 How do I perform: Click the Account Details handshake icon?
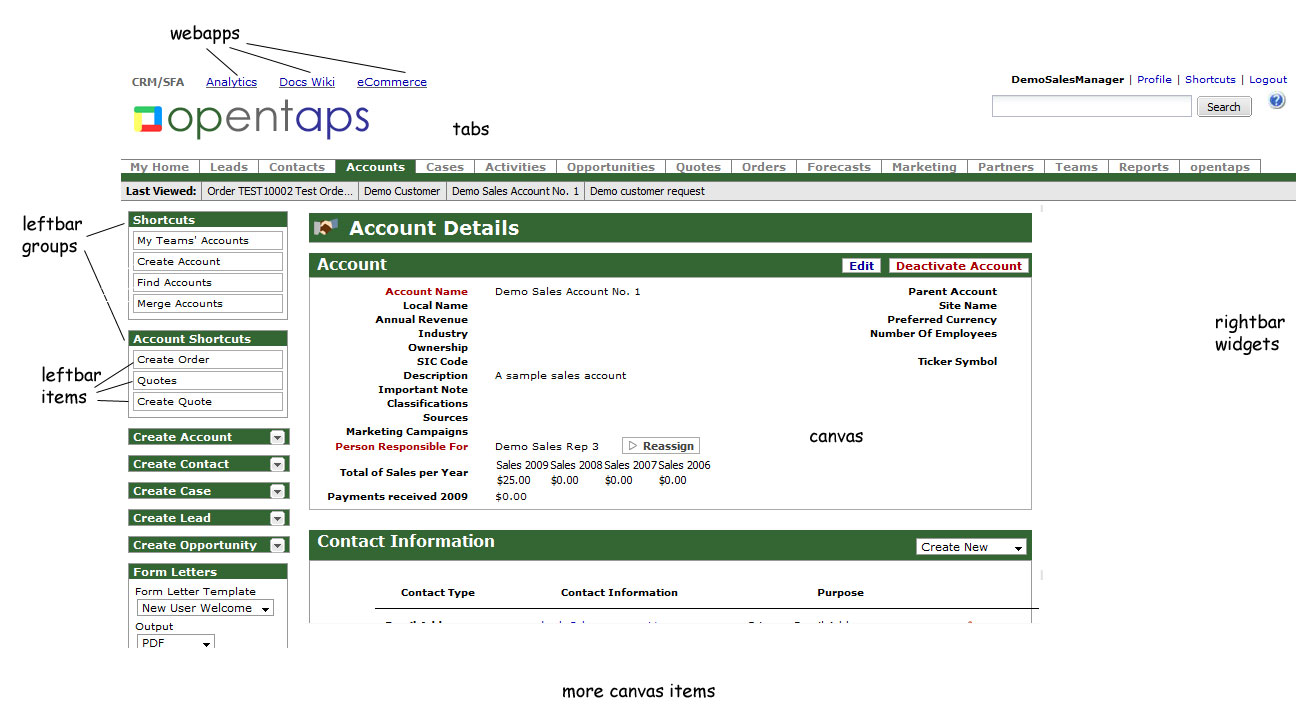coord(326,228)
